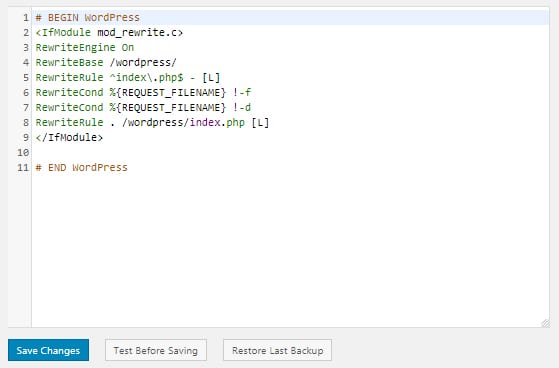Click on 'RewriteEngine On' line
The width and height of the screenshot is (559, 368).
coord(84,47)
